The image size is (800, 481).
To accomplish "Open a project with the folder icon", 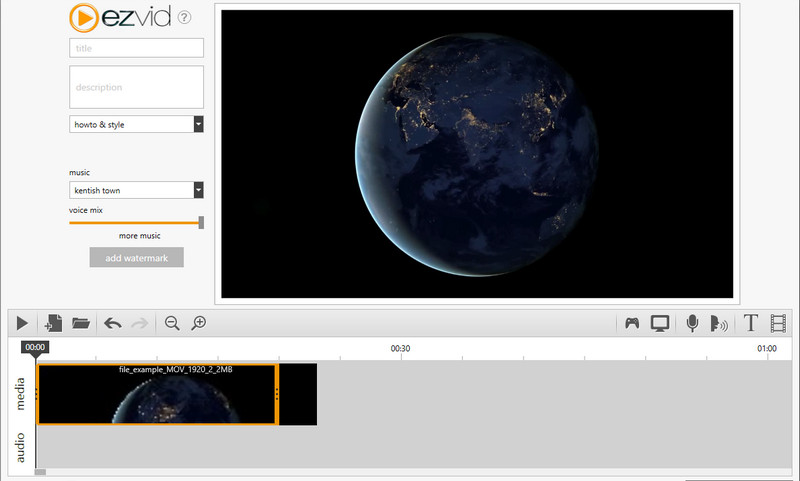I will coord(81,323).
